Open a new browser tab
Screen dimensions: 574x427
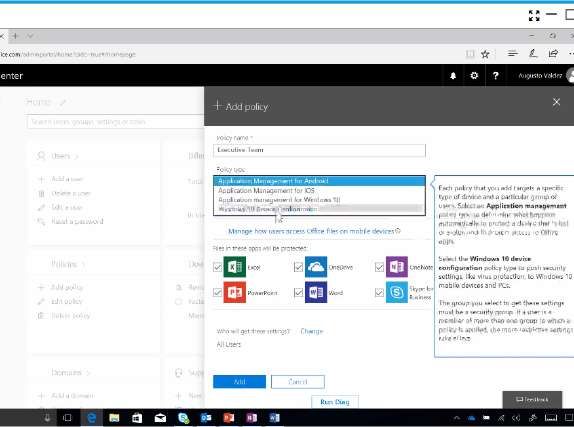(15, 36)
